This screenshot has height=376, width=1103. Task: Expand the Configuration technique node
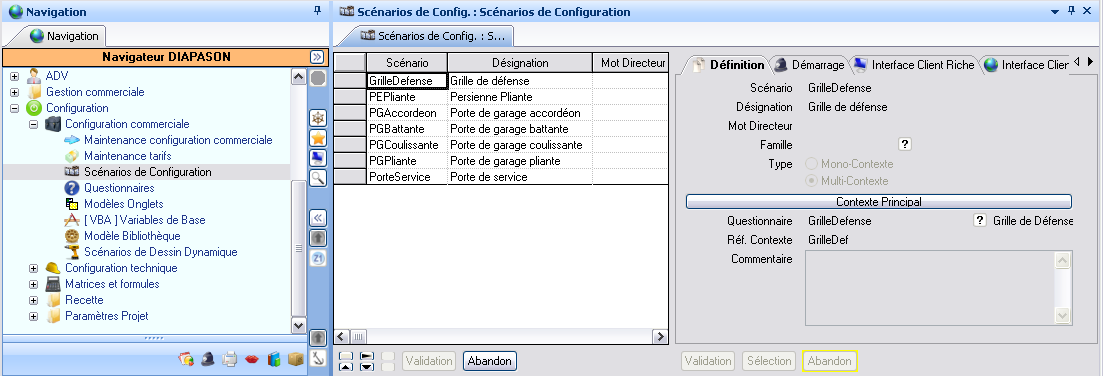click(x=33, y=268)
